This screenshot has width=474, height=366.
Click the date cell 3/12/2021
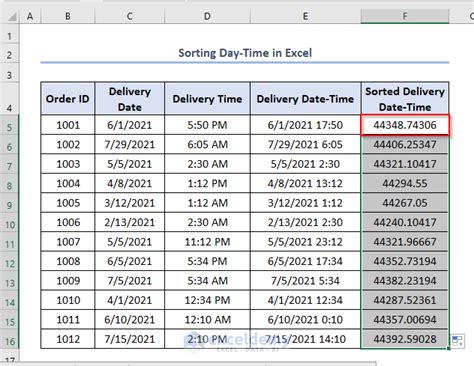pyautogui.click(x=130, y=203)
